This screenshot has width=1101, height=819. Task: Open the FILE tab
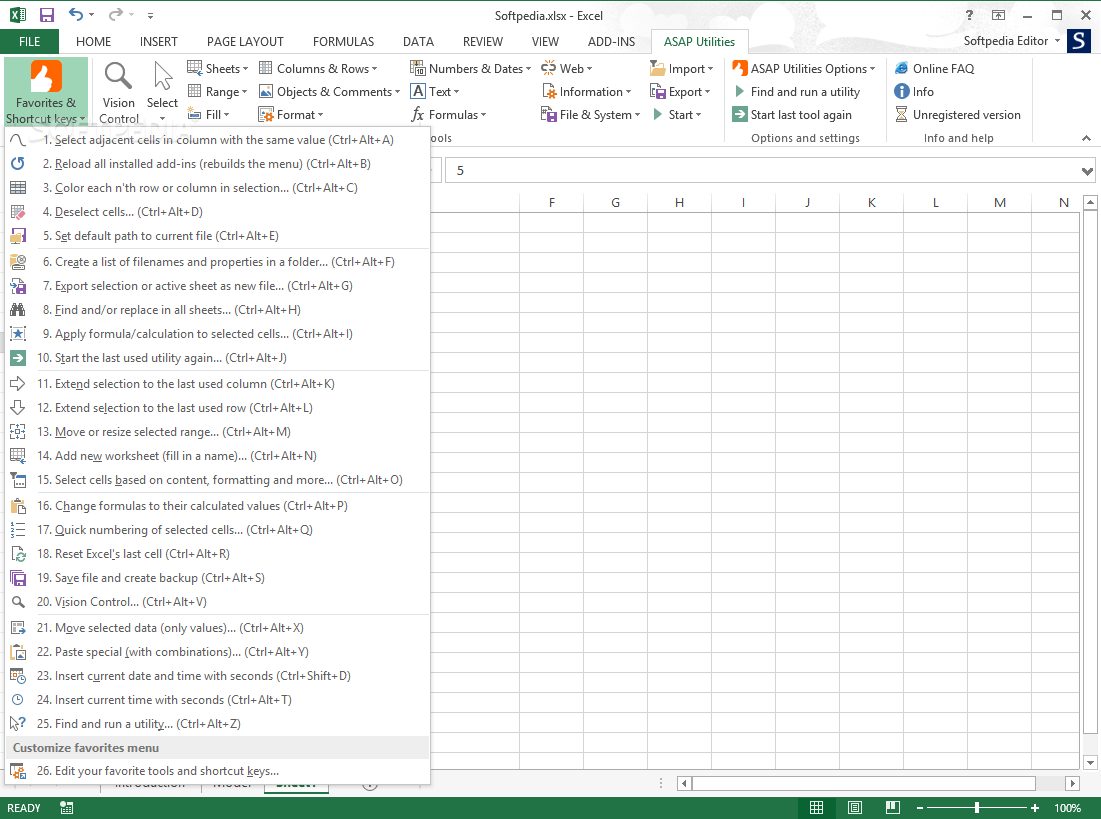coord(29,41)
